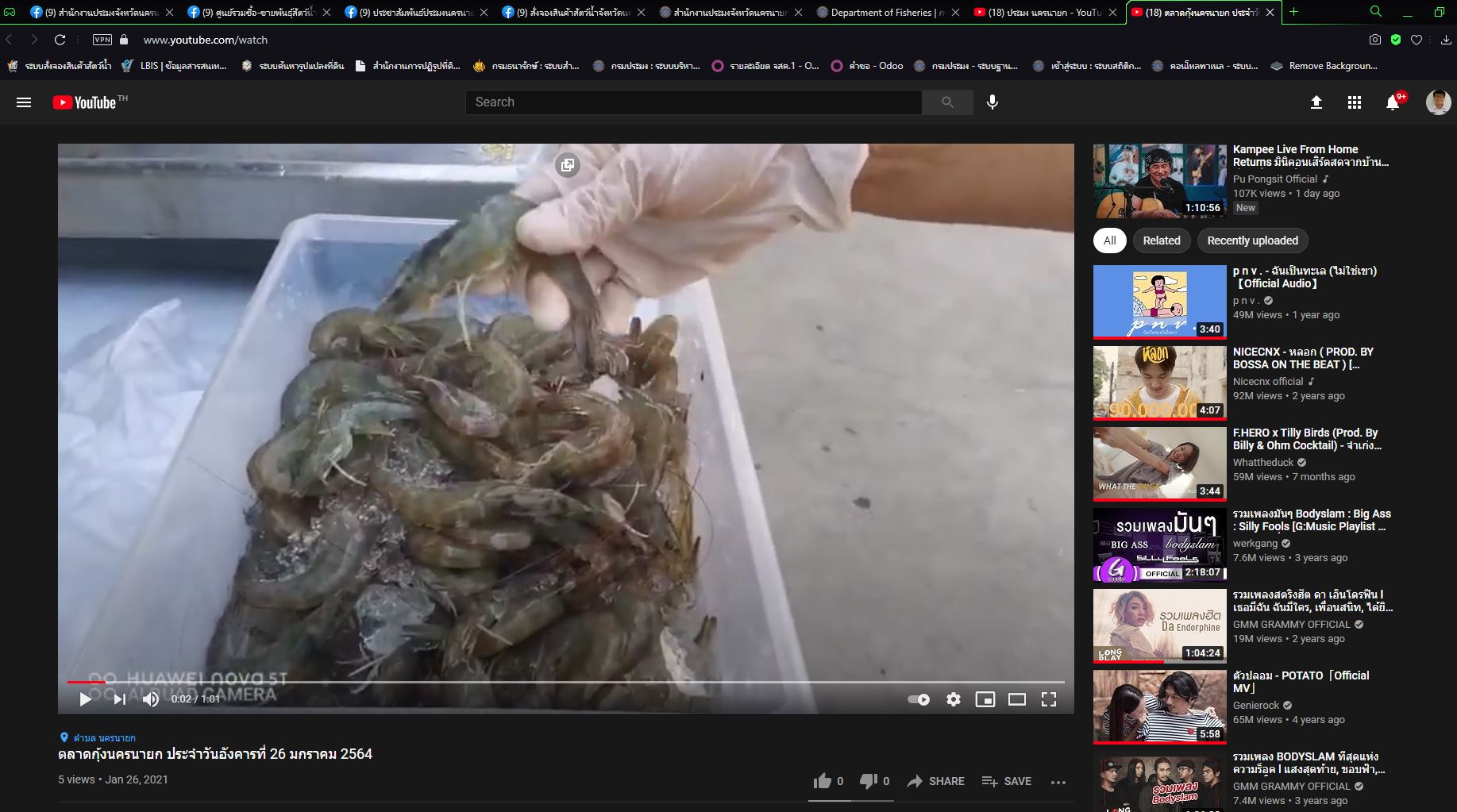
Task: Open Pu Pongsit Official channel name
Action: [x=1275, y=179]
